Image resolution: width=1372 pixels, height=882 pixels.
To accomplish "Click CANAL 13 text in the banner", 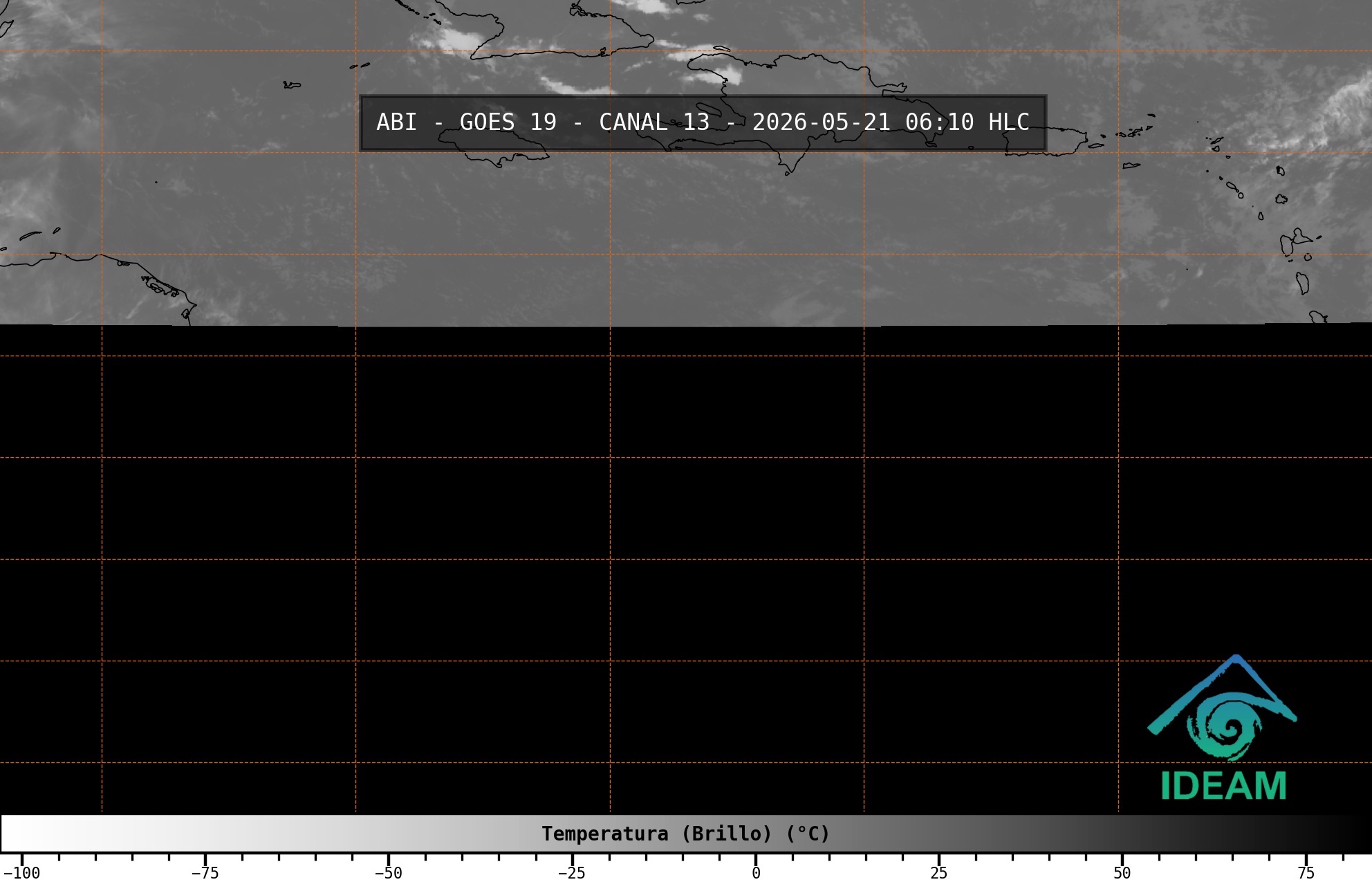I will click(654, 122).
